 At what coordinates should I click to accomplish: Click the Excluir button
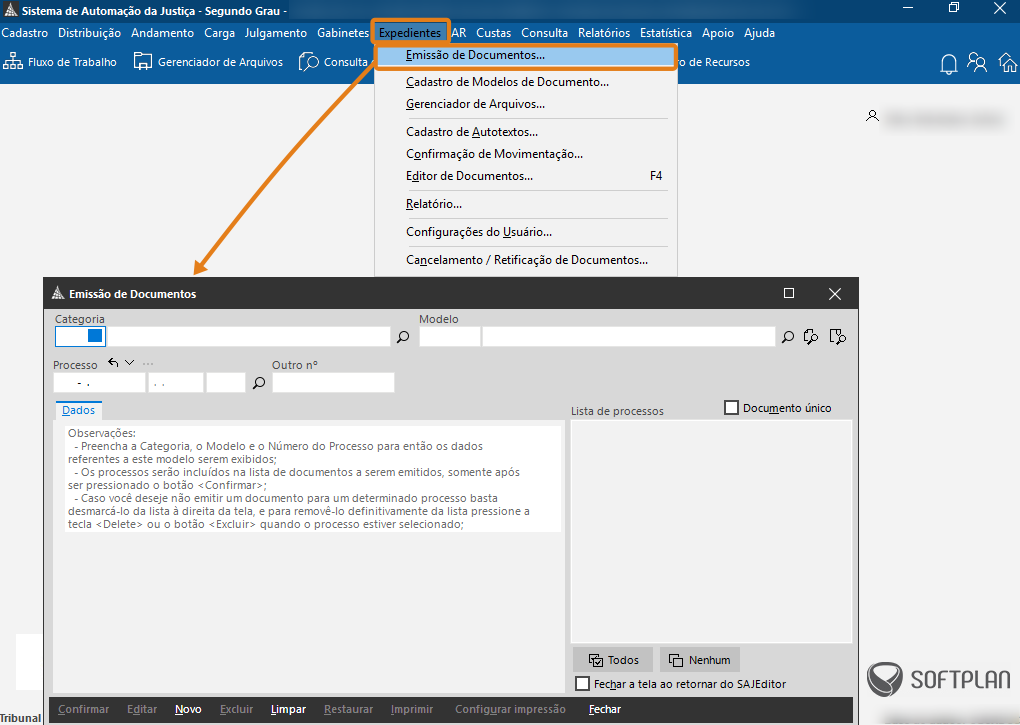pyautogui.click(x=236, y=709)
